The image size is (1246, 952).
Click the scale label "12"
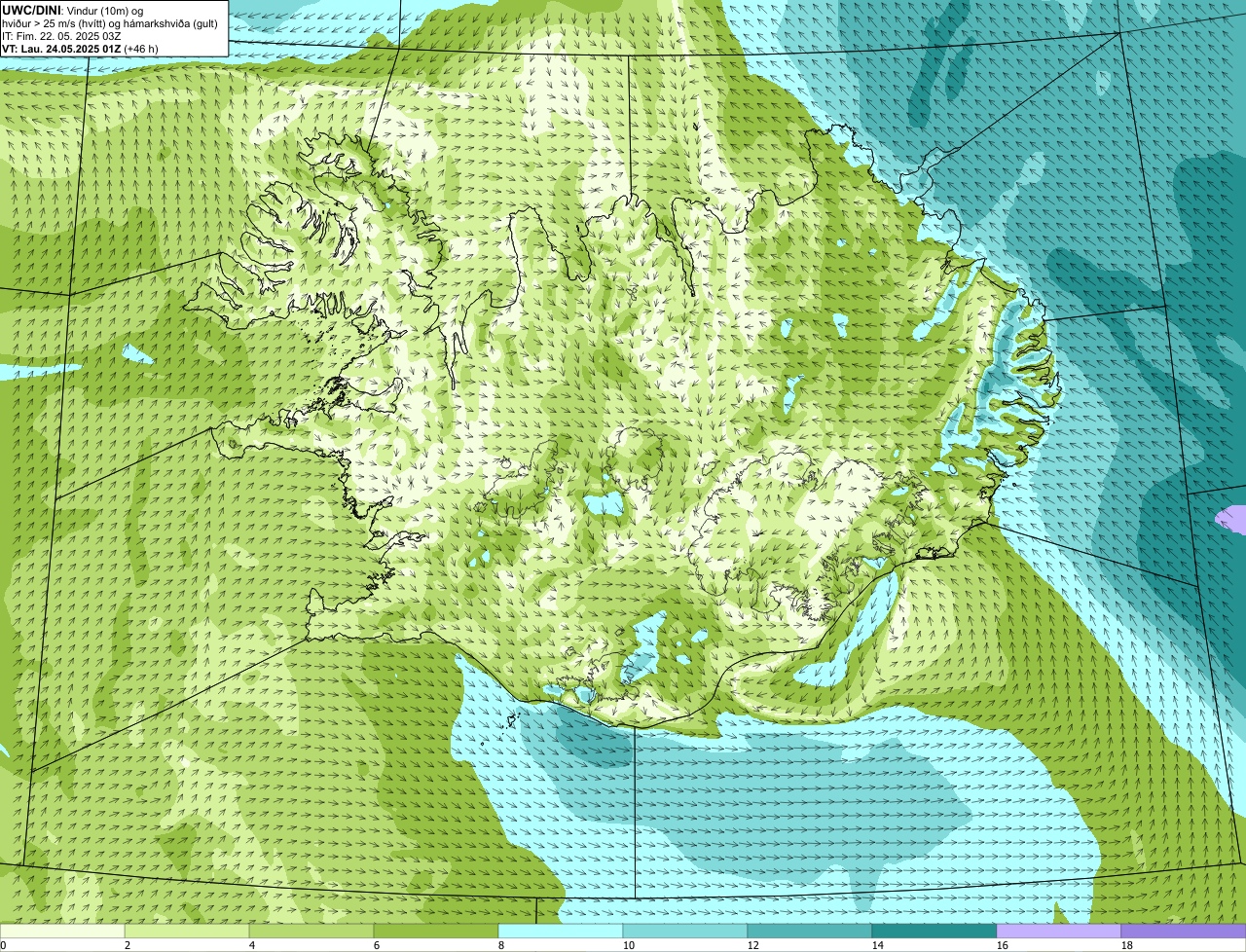click(x=753, y=945)
